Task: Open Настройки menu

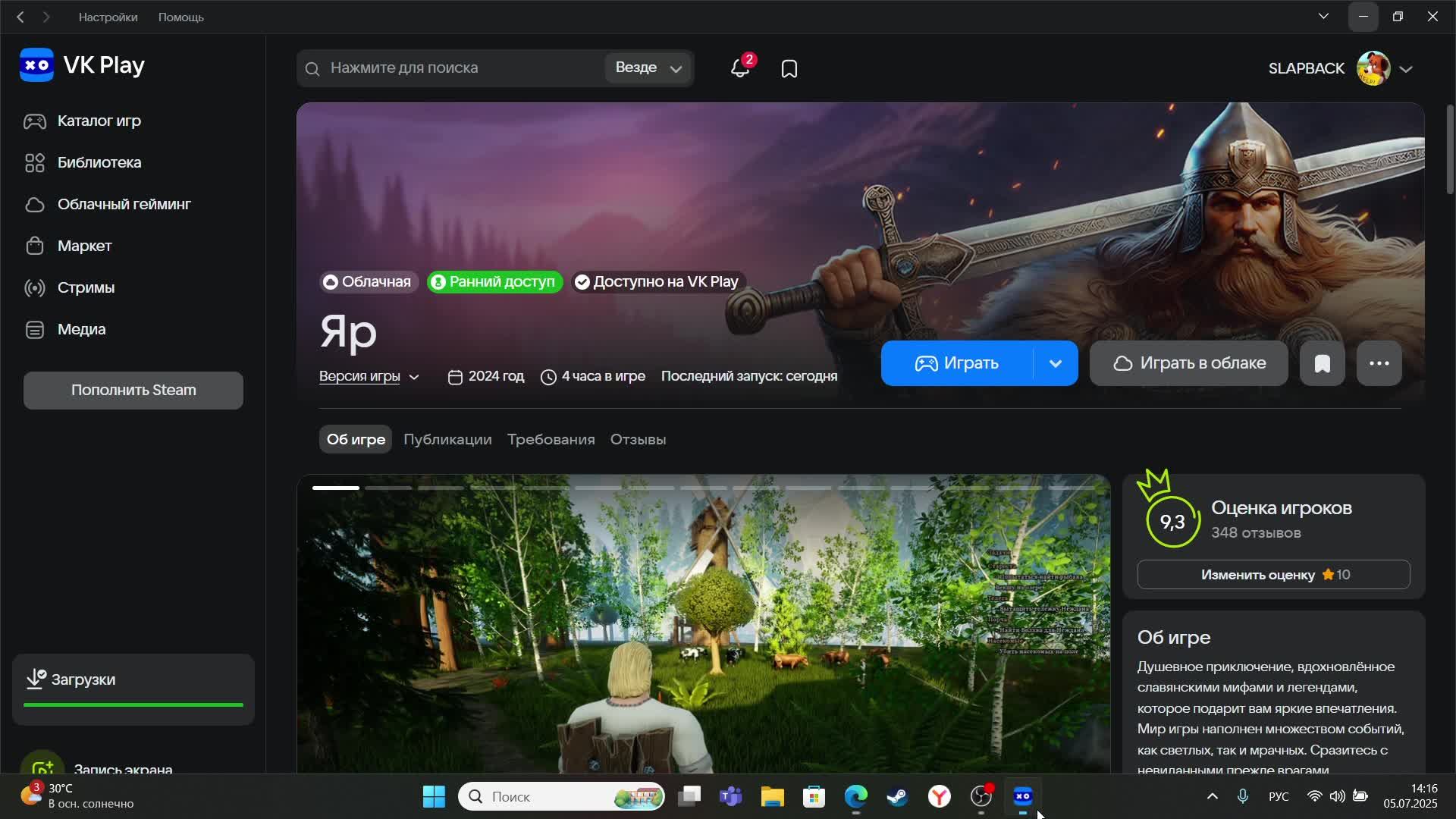Action: pos(108,17)
